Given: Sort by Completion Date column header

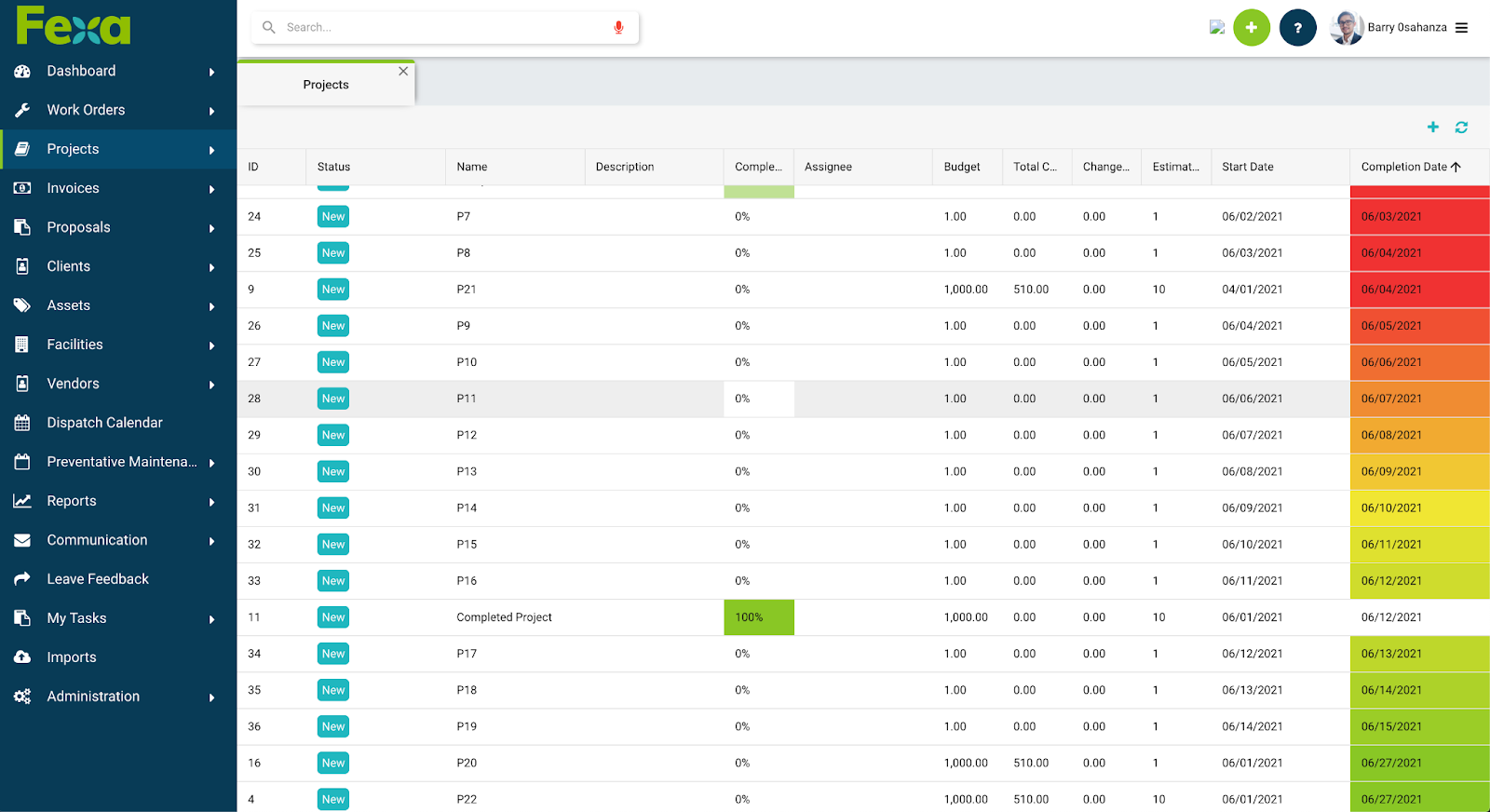Looking at the screenshot, I should pos(1419,167).
